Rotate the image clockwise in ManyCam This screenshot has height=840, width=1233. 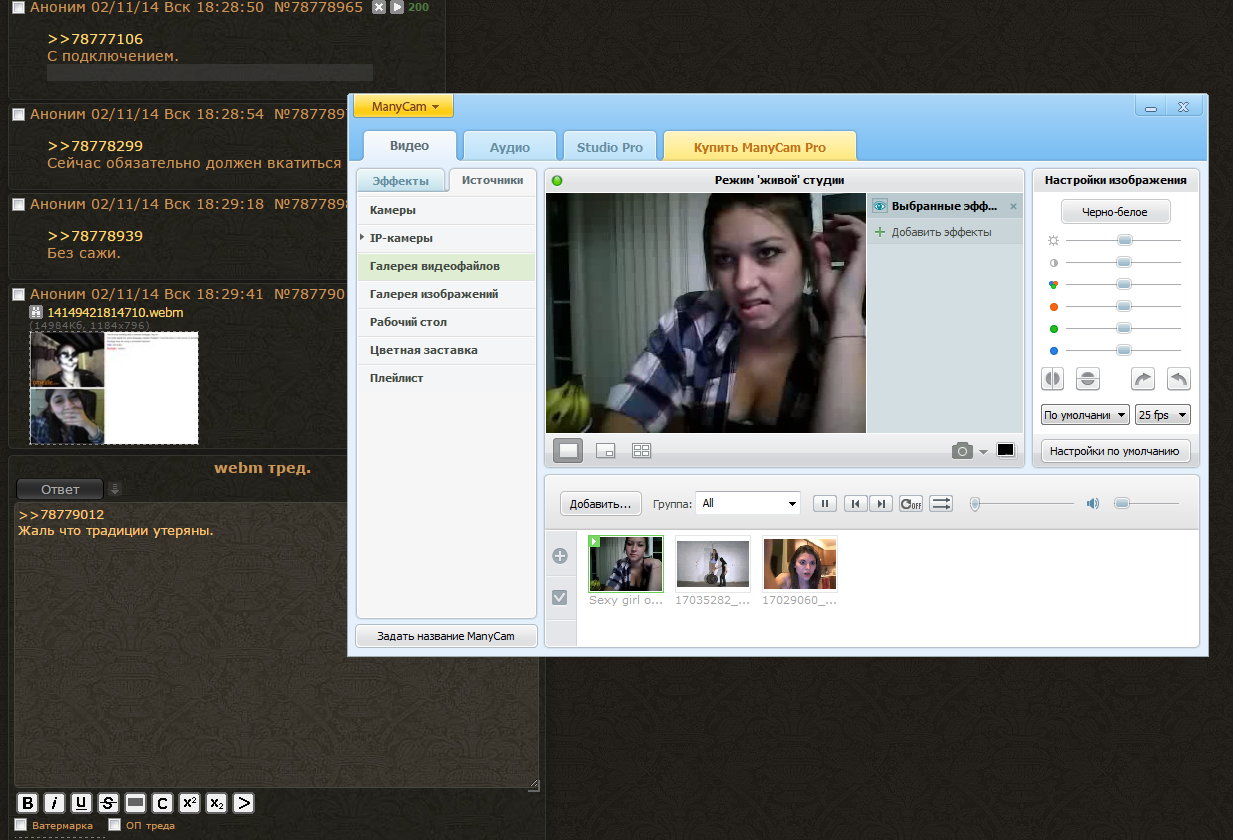pyautogui.click(x=1143, y=379)
